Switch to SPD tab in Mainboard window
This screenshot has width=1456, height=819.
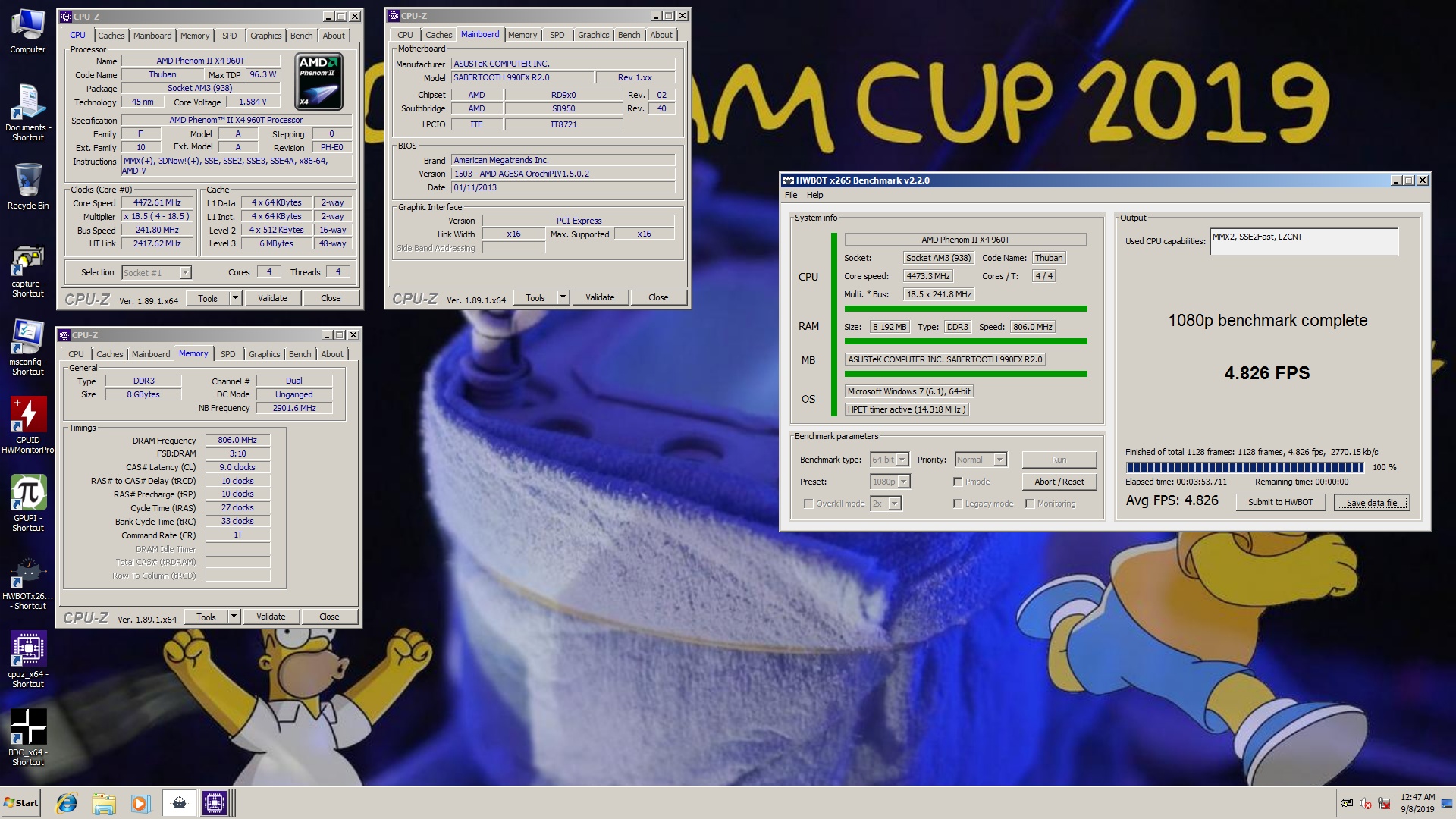[x=557, y=35]
